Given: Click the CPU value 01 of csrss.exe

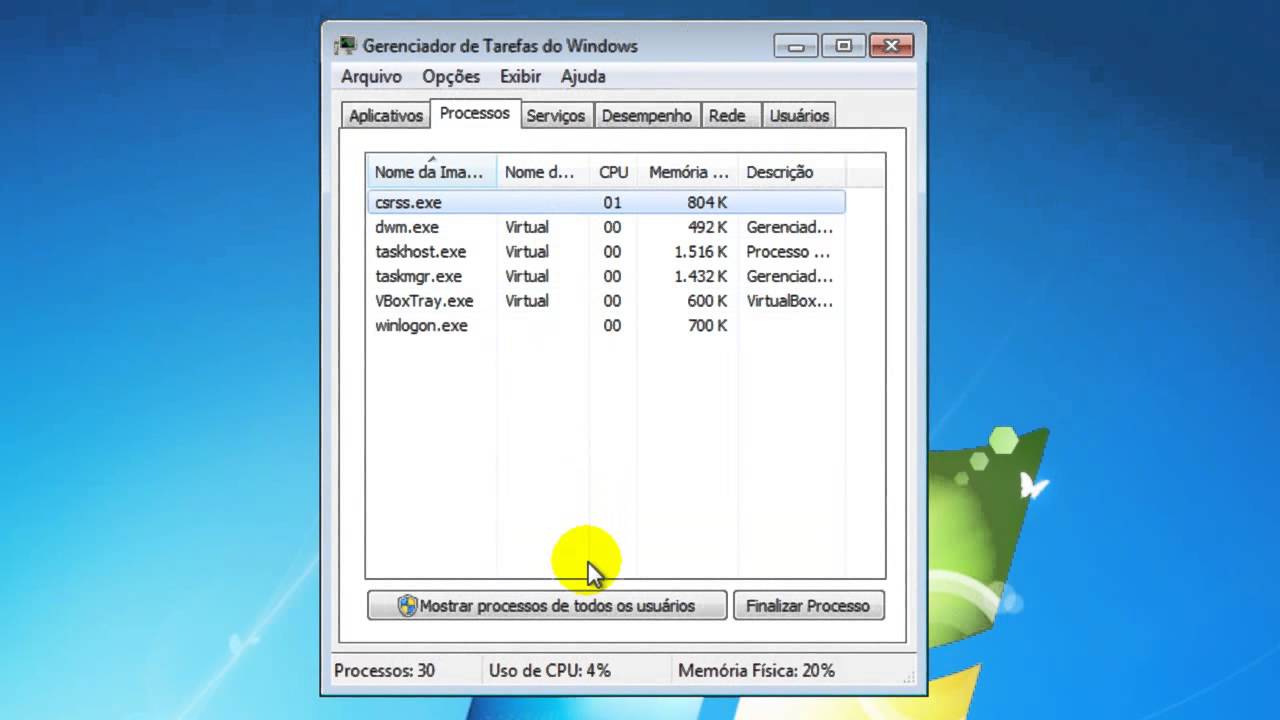Looking at the screenshot, I should (612, 202).
